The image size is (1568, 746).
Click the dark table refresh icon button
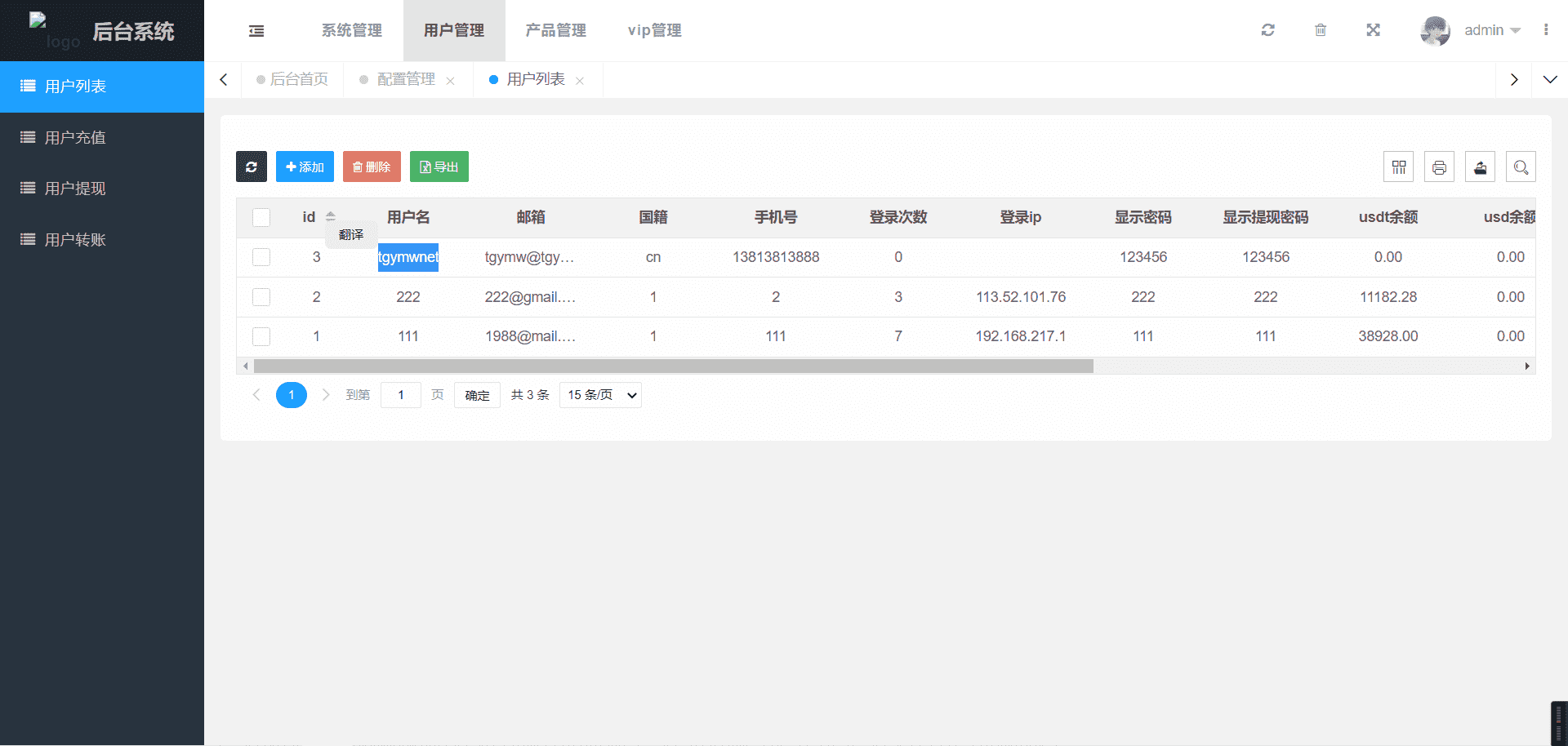point(252,167)
